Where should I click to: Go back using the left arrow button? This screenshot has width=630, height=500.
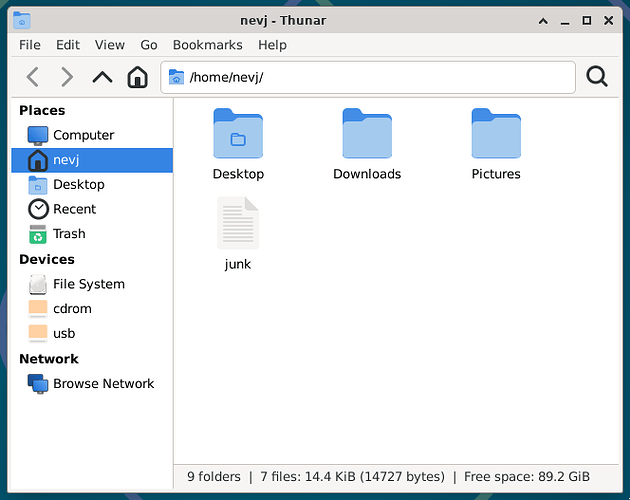(x=33, y=77)
